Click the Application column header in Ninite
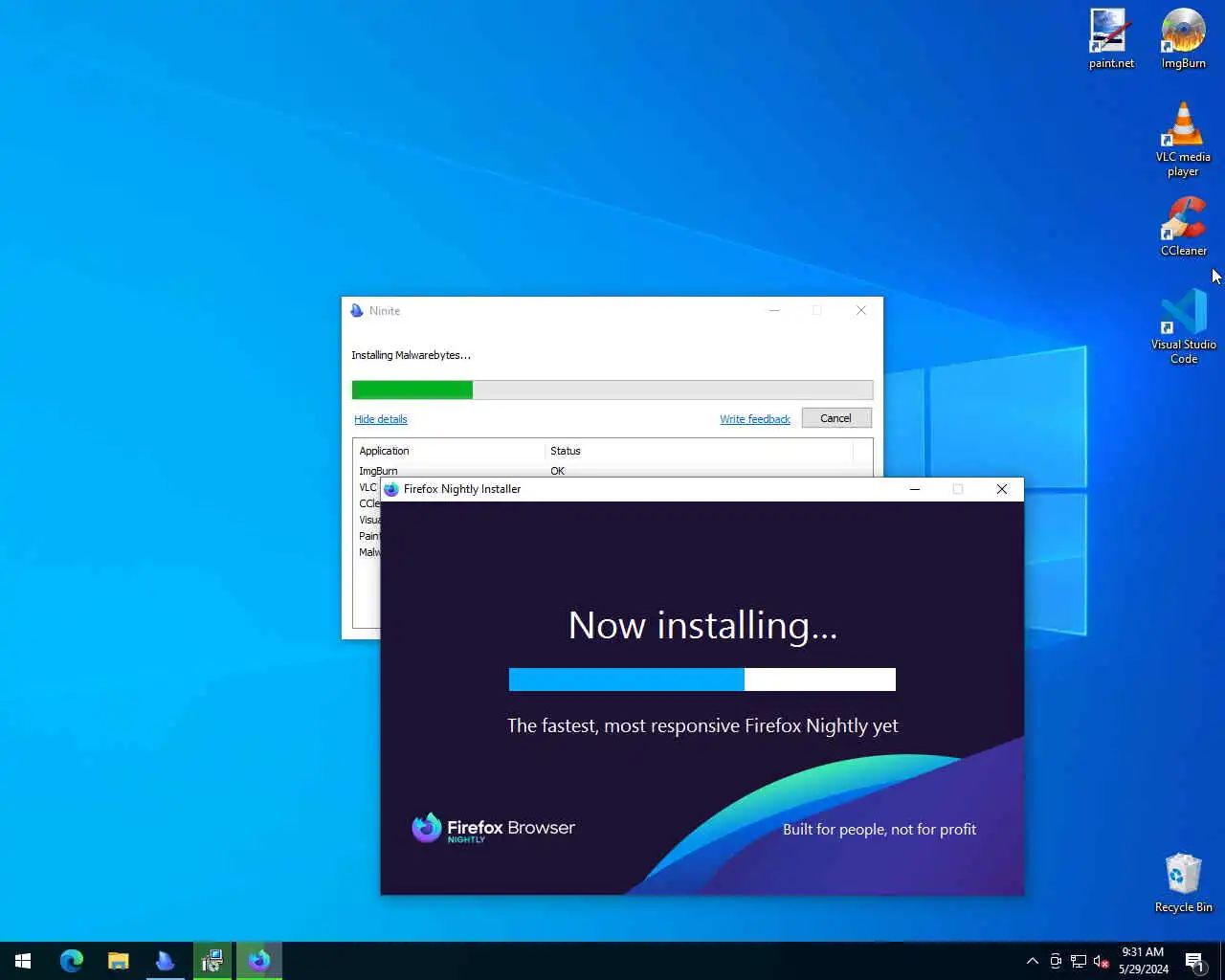This screenshot has height=980, width=1225. pyautogui.click(x=448, y=451)
